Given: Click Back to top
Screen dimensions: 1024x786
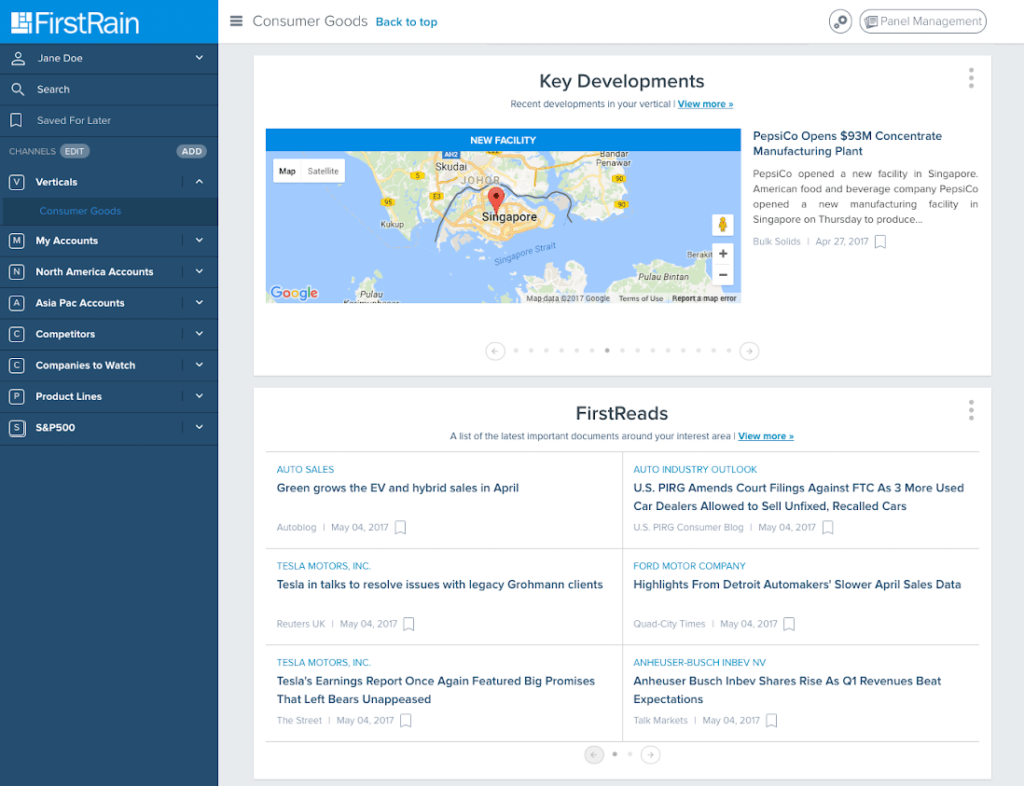Looking at the screenshot, I should click(x=406, y=21).
